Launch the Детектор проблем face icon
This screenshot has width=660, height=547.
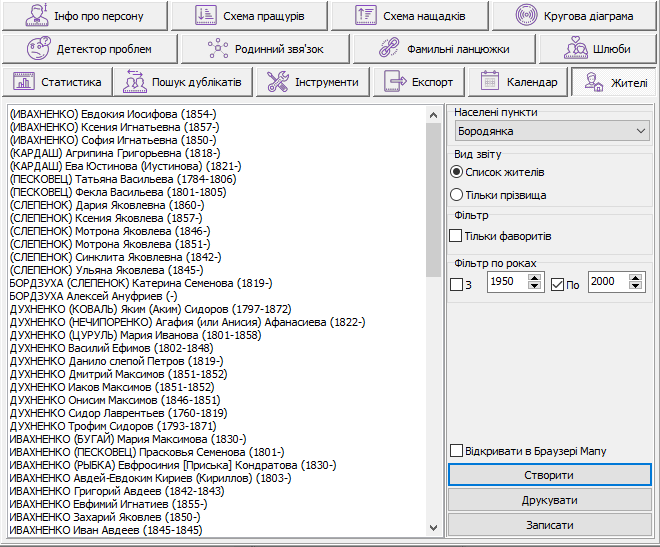click(38, 49)
